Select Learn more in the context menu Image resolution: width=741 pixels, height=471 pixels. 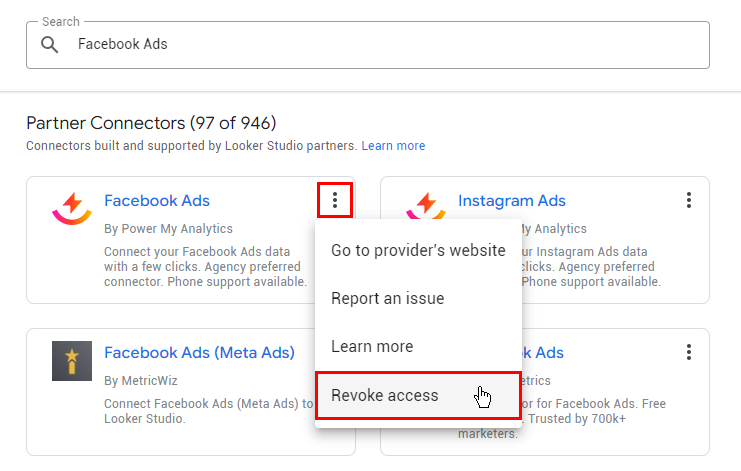click(372, 347)
